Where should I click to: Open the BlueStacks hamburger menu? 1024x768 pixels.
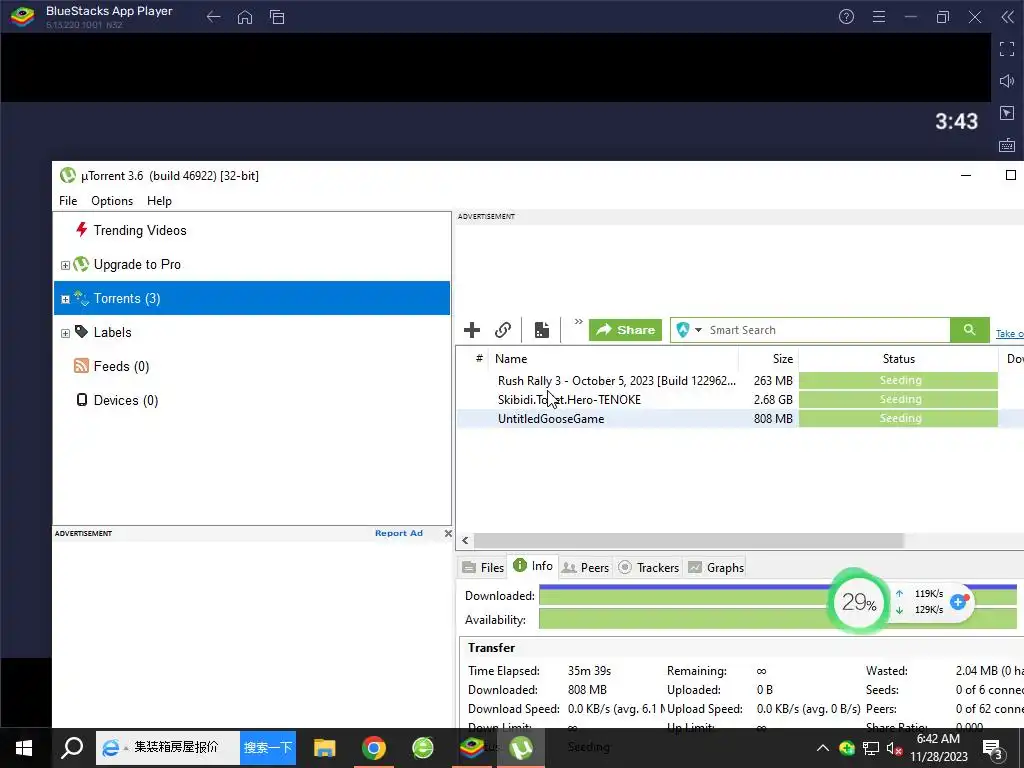tap(879, 17)
